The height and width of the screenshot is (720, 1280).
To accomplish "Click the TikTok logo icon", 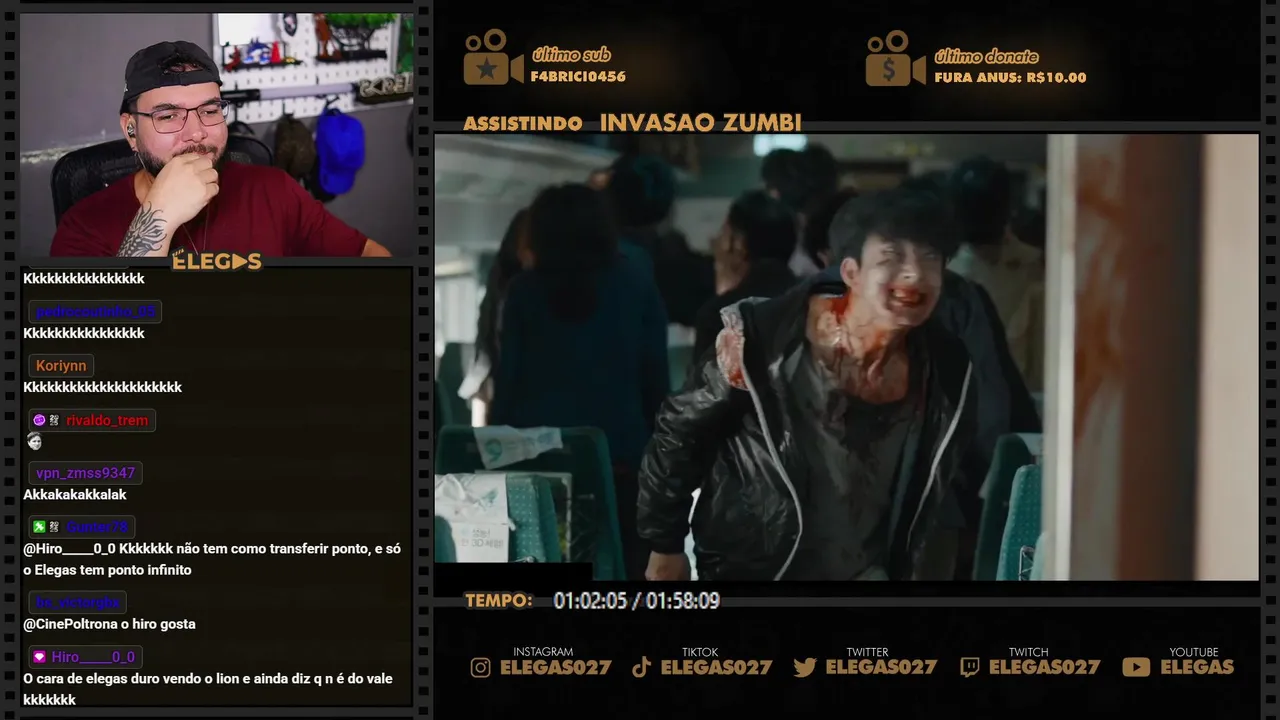I will pos(642,667).
